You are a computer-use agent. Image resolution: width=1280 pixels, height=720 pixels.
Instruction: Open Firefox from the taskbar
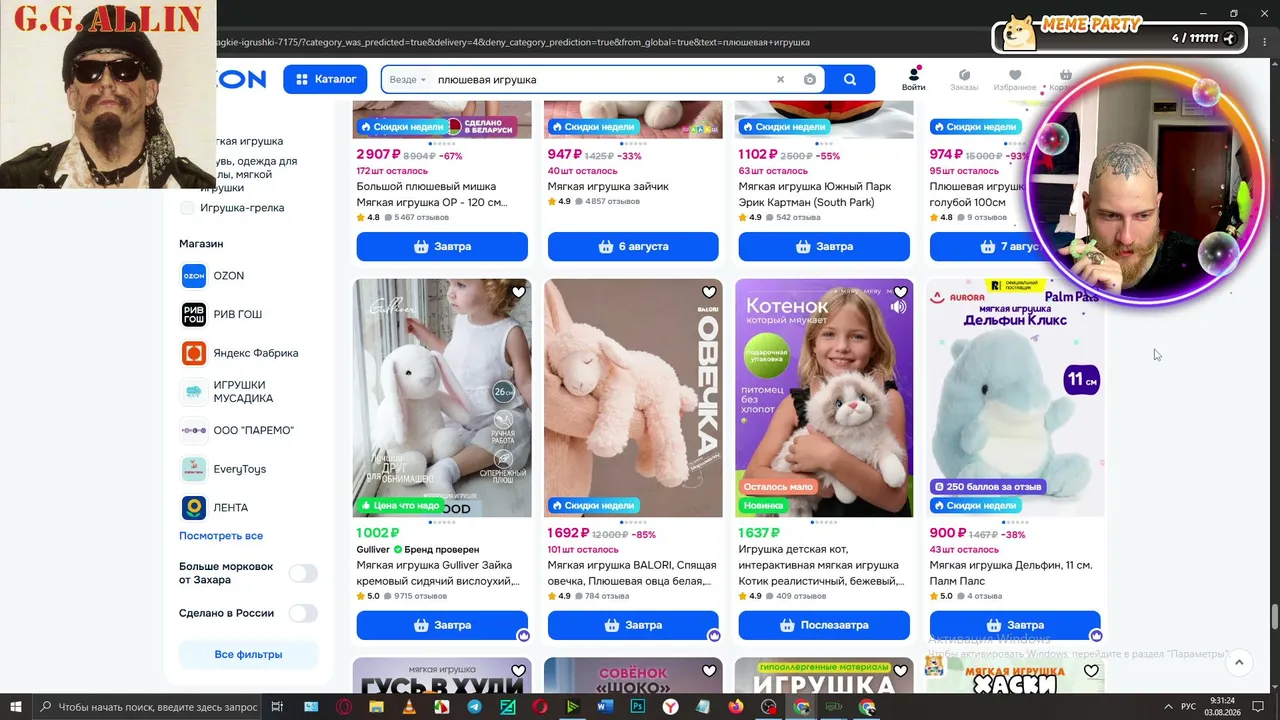click(736, 707)
